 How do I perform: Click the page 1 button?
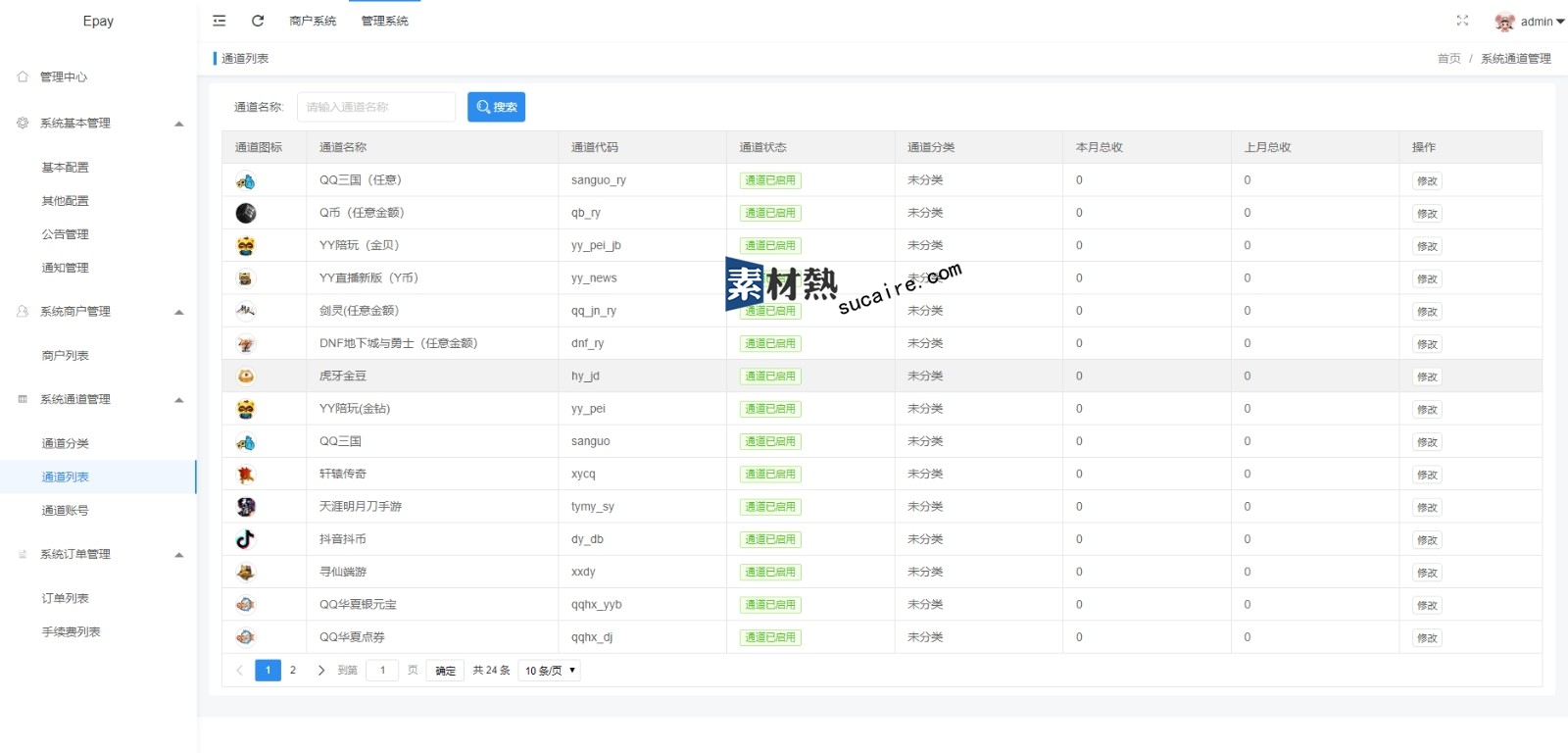(x=268, y=671)
